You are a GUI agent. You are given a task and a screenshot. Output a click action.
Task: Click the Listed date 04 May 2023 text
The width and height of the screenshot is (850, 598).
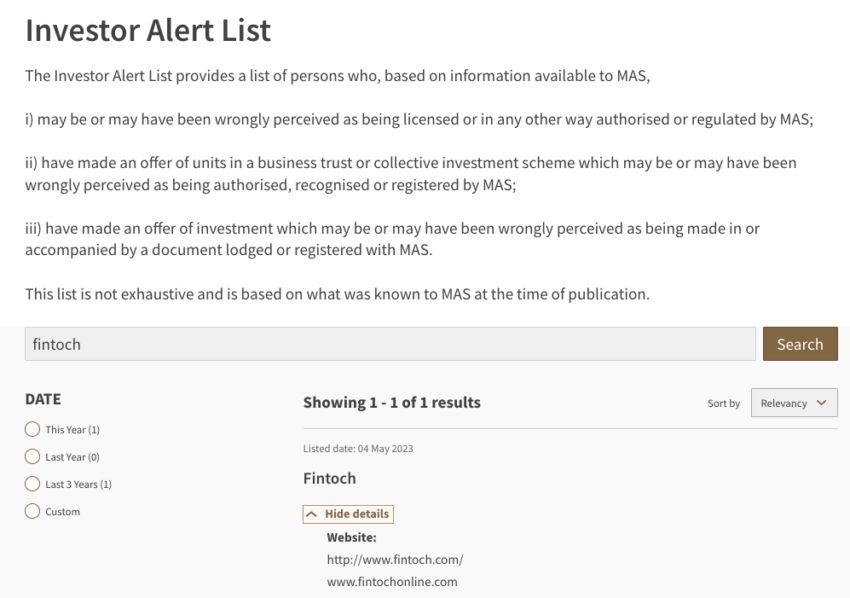click(358, 448)
